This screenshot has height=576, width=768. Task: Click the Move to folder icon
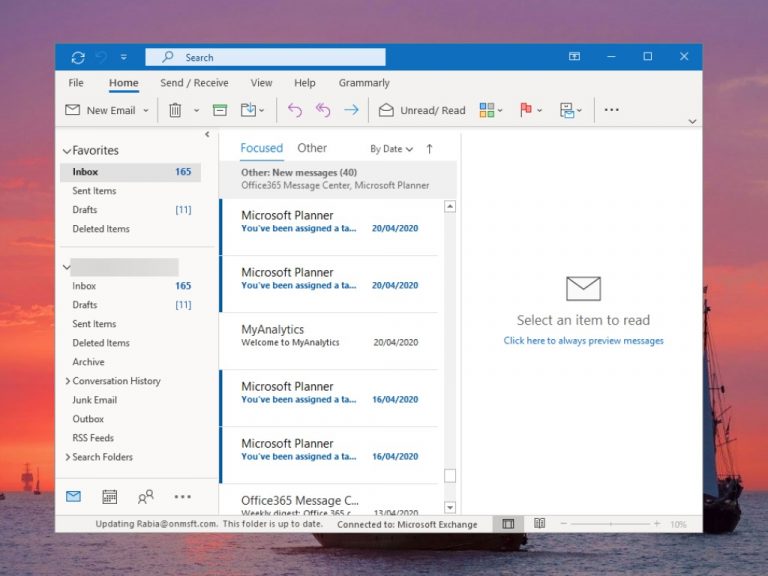coord(249,110)
